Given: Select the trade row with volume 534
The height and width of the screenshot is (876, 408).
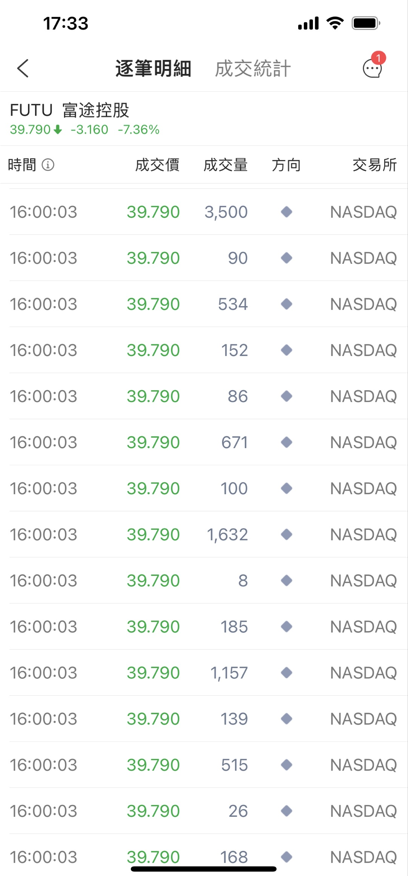Looking at the screenshot, I should tap(204, 304).
